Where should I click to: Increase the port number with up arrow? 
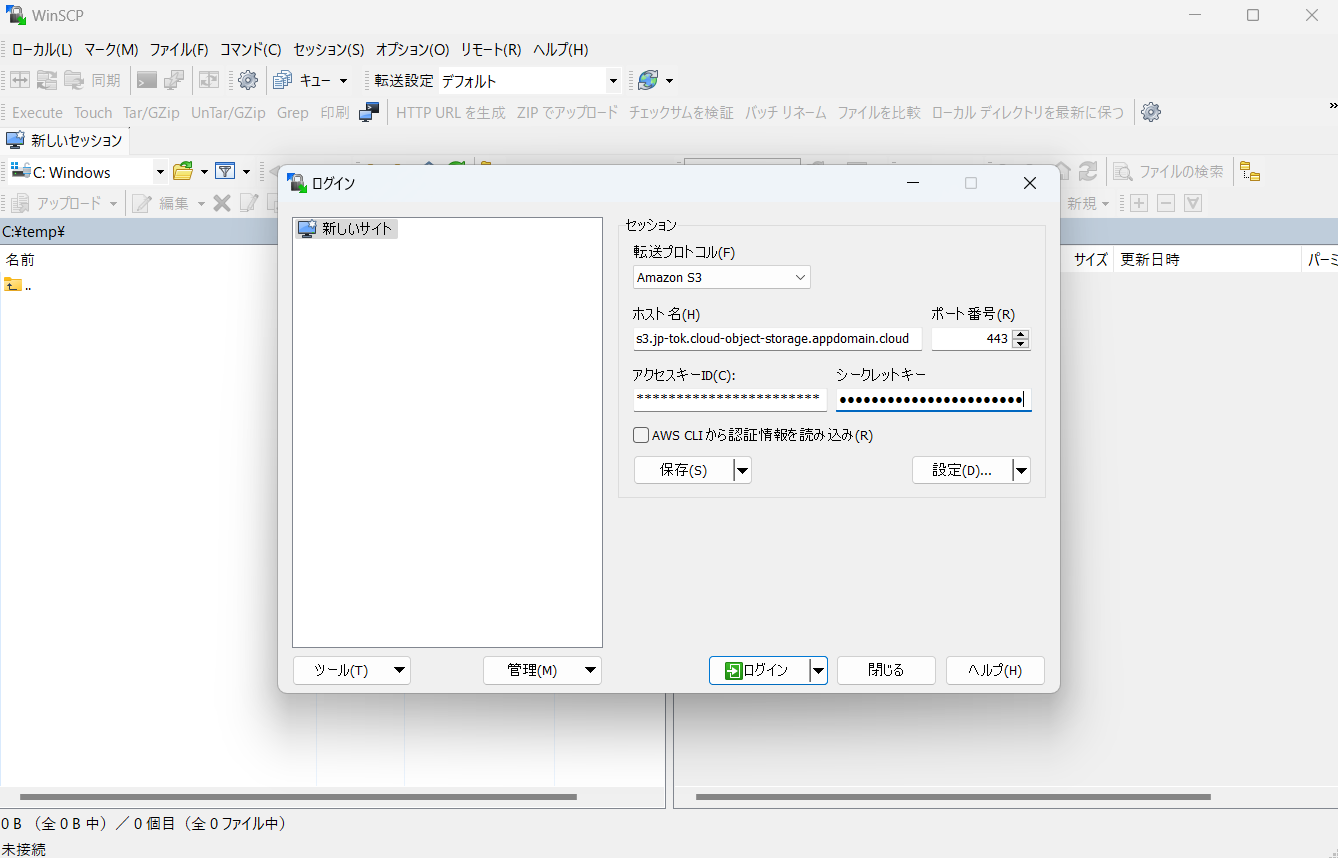coord(1020,333)
